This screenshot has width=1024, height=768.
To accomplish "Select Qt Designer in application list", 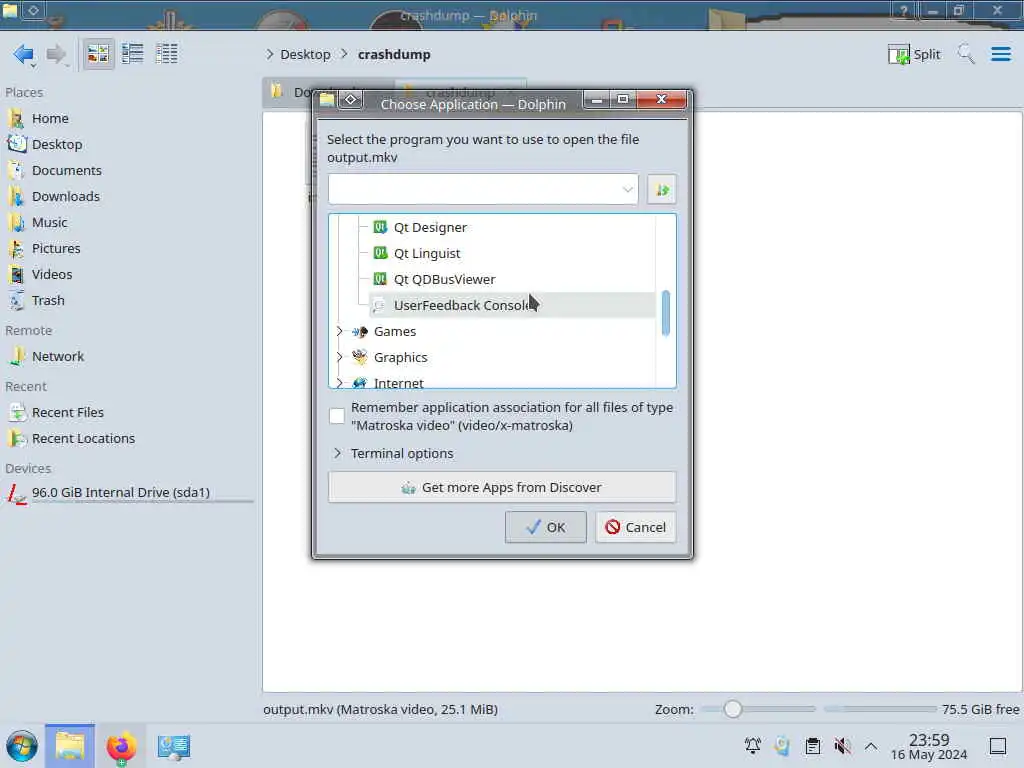I will tap(430, 227).
